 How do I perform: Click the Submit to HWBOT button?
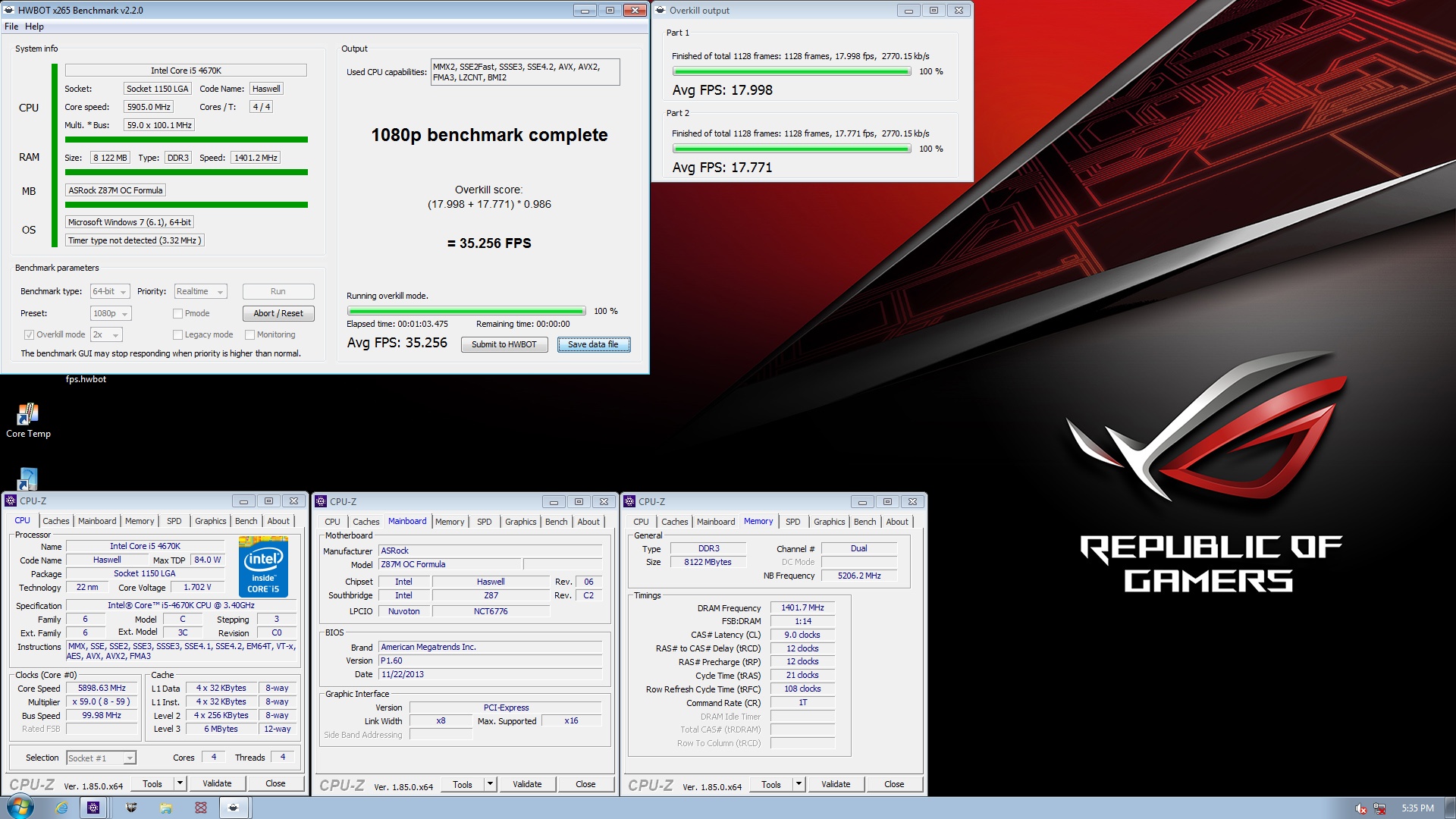pyautogui.click(x=504, y=344)
